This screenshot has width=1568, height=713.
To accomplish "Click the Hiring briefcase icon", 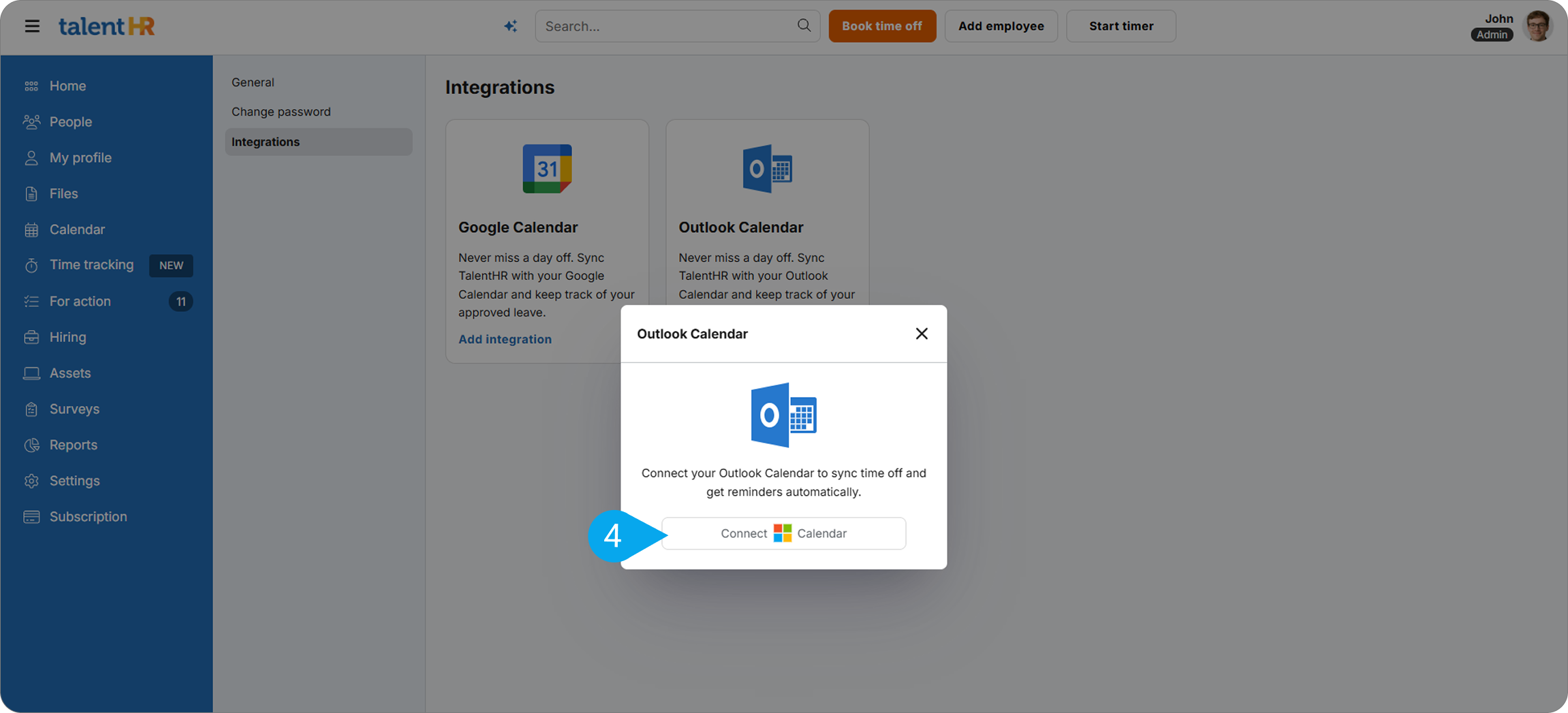I will click(31, 337).
